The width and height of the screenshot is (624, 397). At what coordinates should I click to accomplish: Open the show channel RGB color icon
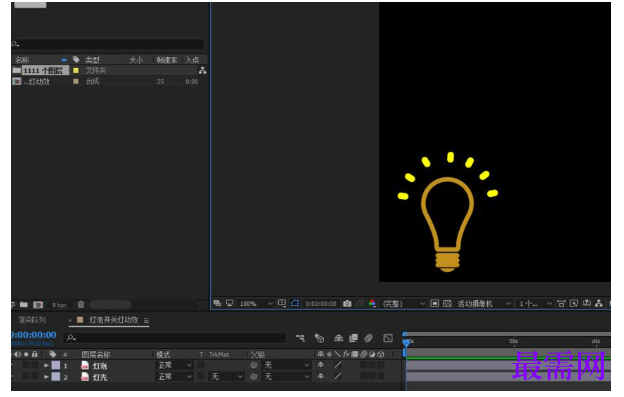[x=372, y=304]
